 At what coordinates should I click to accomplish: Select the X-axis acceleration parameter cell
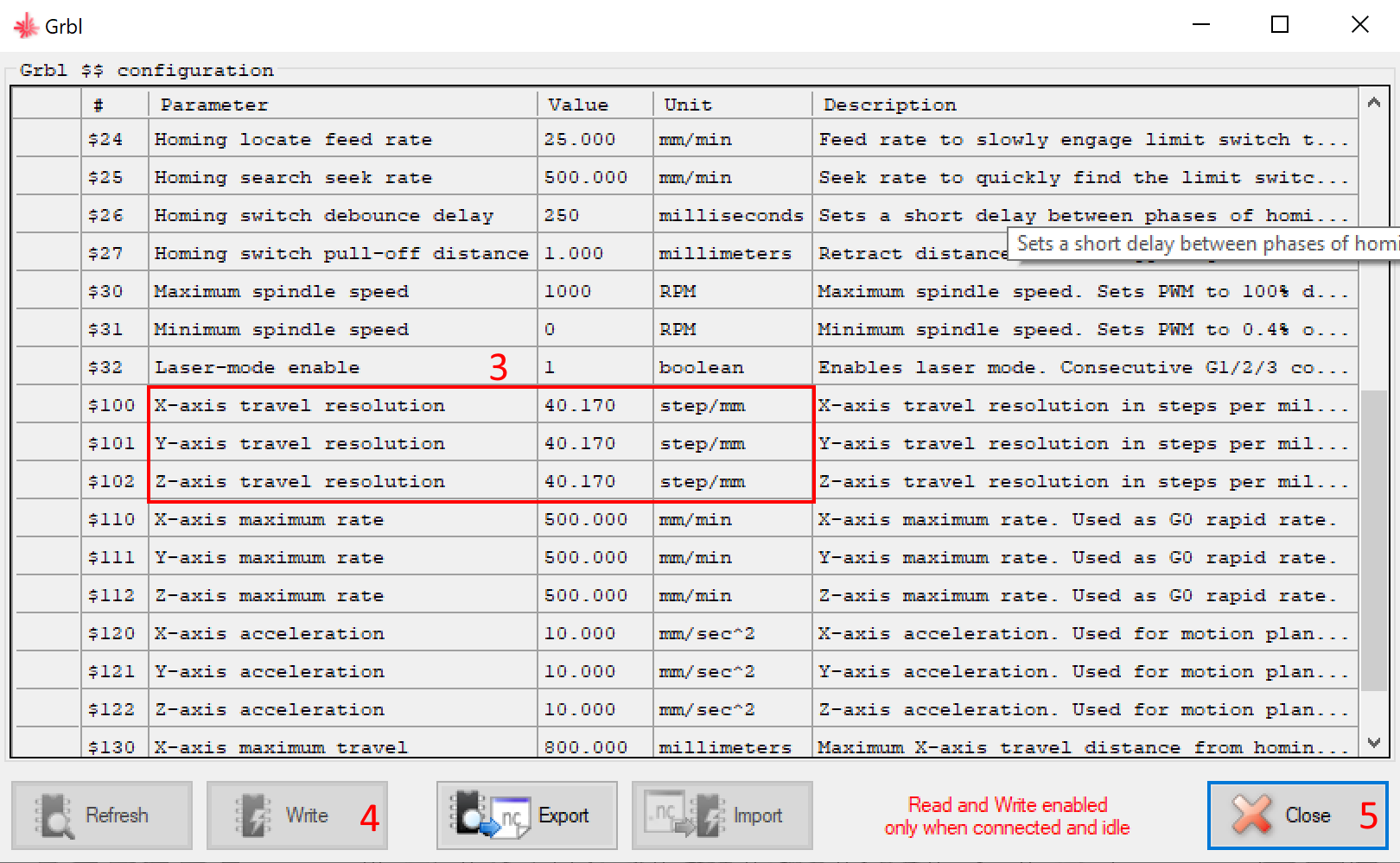[x=343, y=633]
